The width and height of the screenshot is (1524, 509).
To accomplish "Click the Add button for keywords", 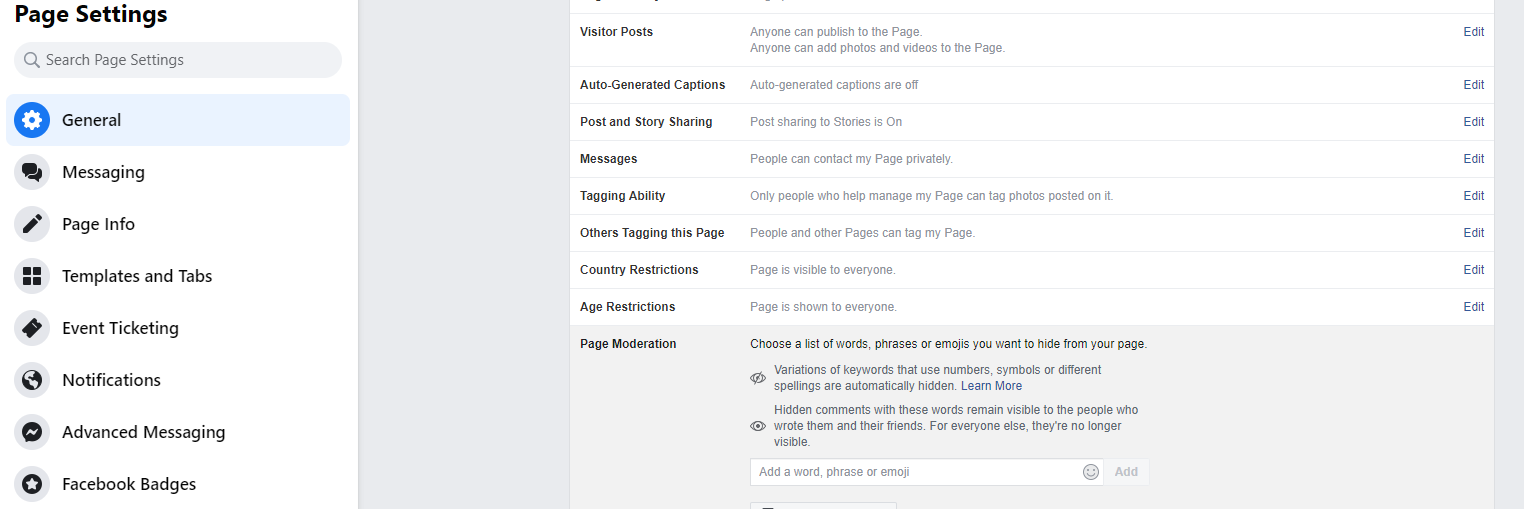I will point(1126,472).
